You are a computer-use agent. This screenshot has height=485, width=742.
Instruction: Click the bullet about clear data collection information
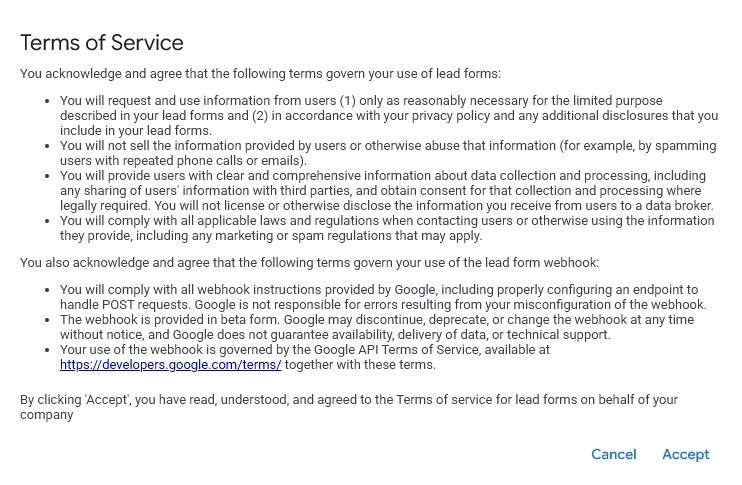click(388, 190)
